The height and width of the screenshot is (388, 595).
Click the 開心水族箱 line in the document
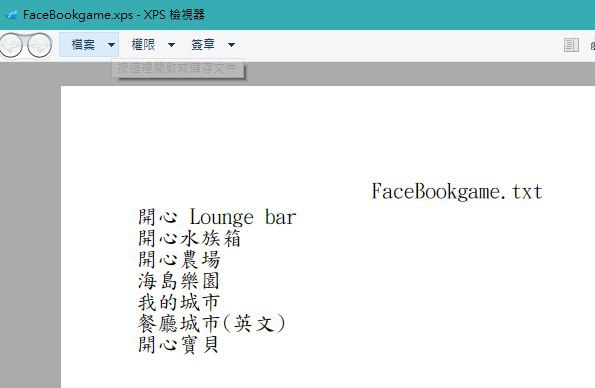click(189, 239)
